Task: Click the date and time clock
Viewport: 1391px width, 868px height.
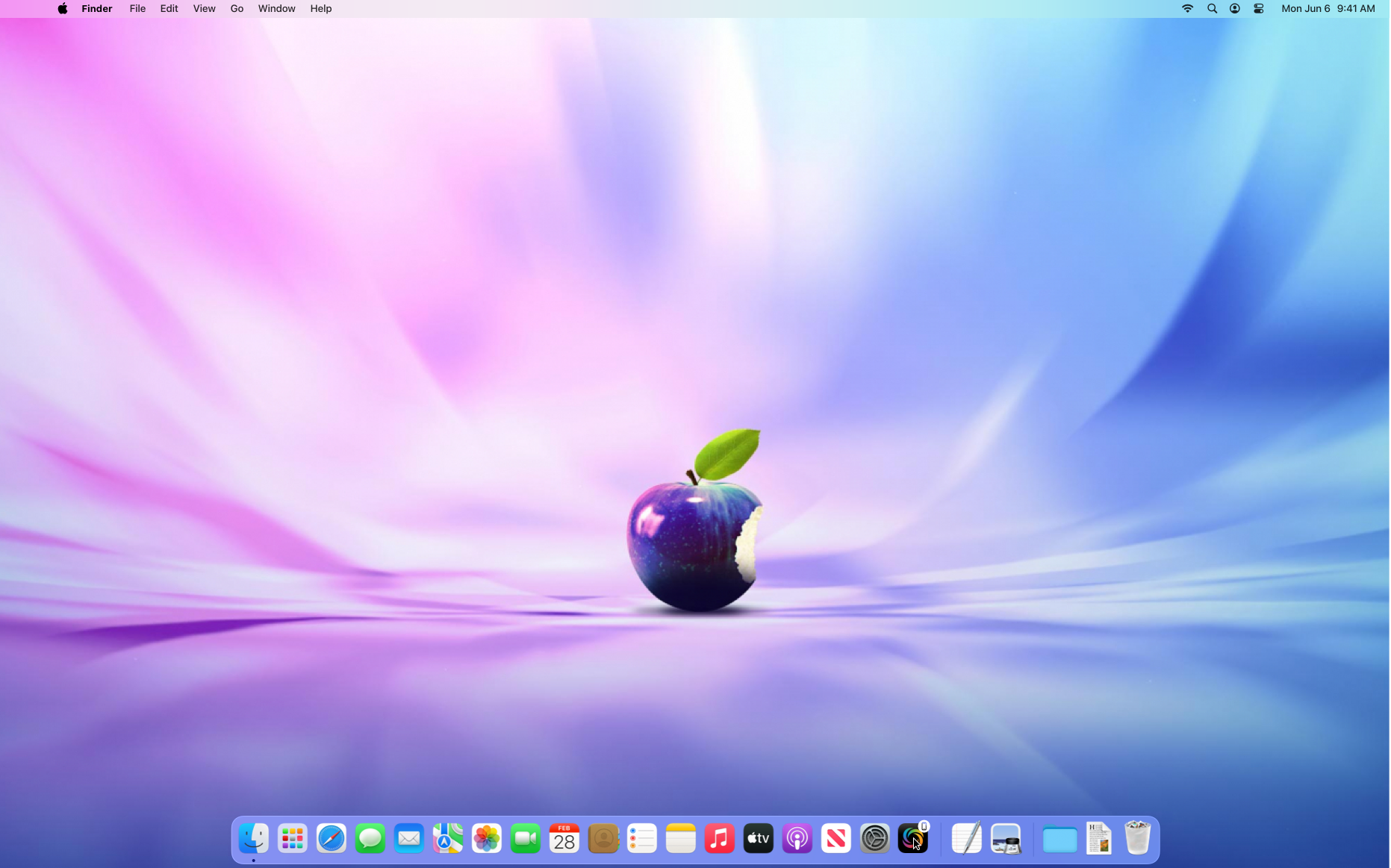Action: [1328, 9]
